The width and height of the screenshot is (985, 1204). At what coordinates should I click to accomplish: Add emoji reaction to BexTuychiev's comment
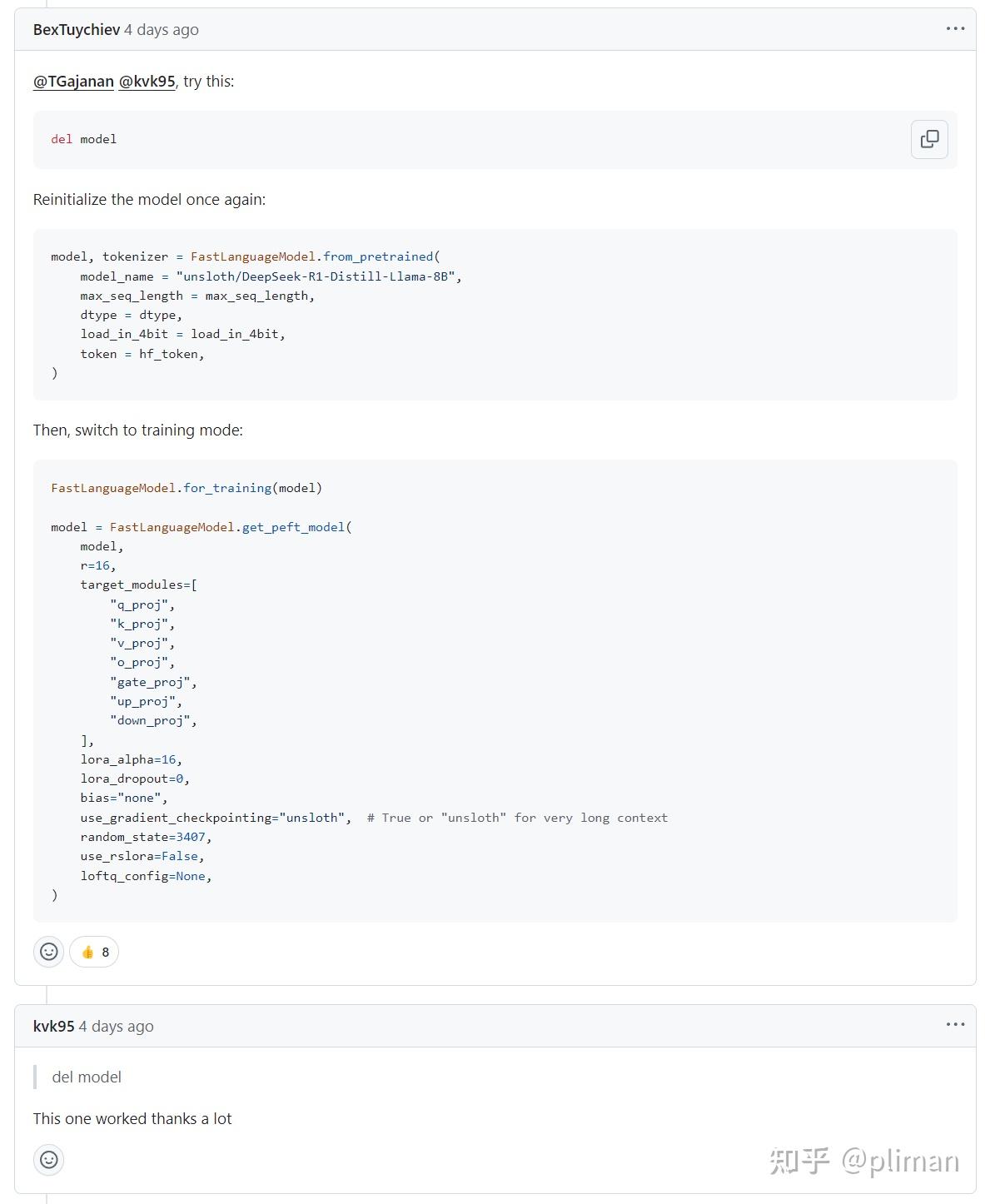(49, 952)
